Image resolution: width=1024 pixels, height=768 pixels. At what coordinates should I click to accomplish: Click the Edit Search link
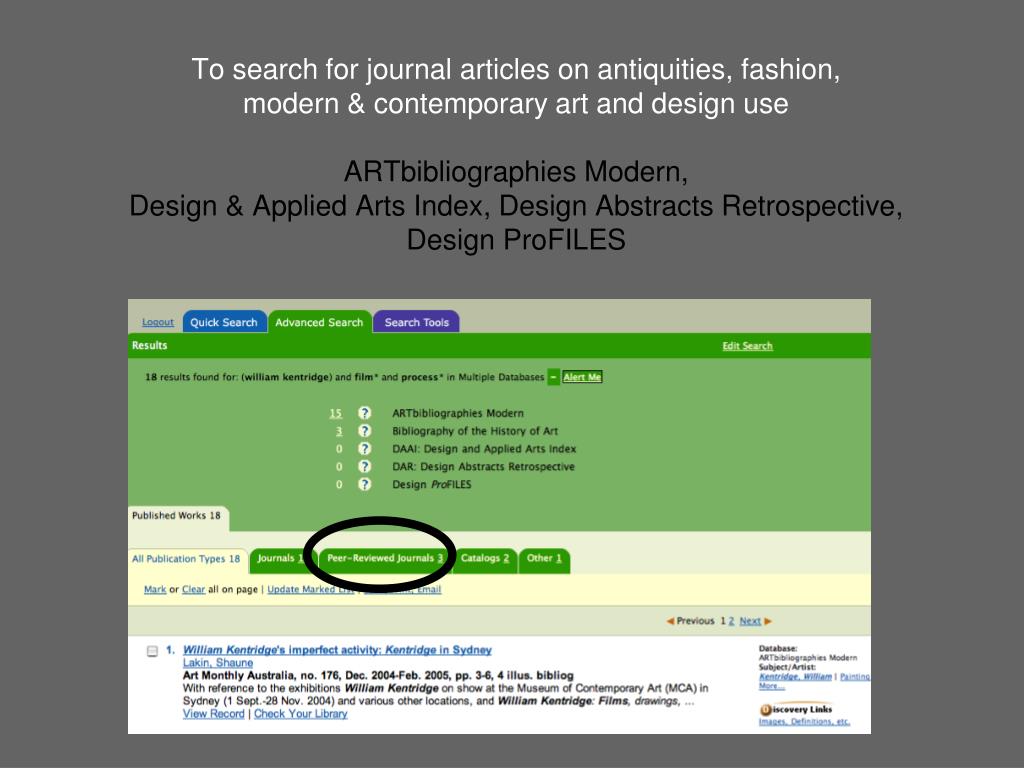tap(747, 346)
